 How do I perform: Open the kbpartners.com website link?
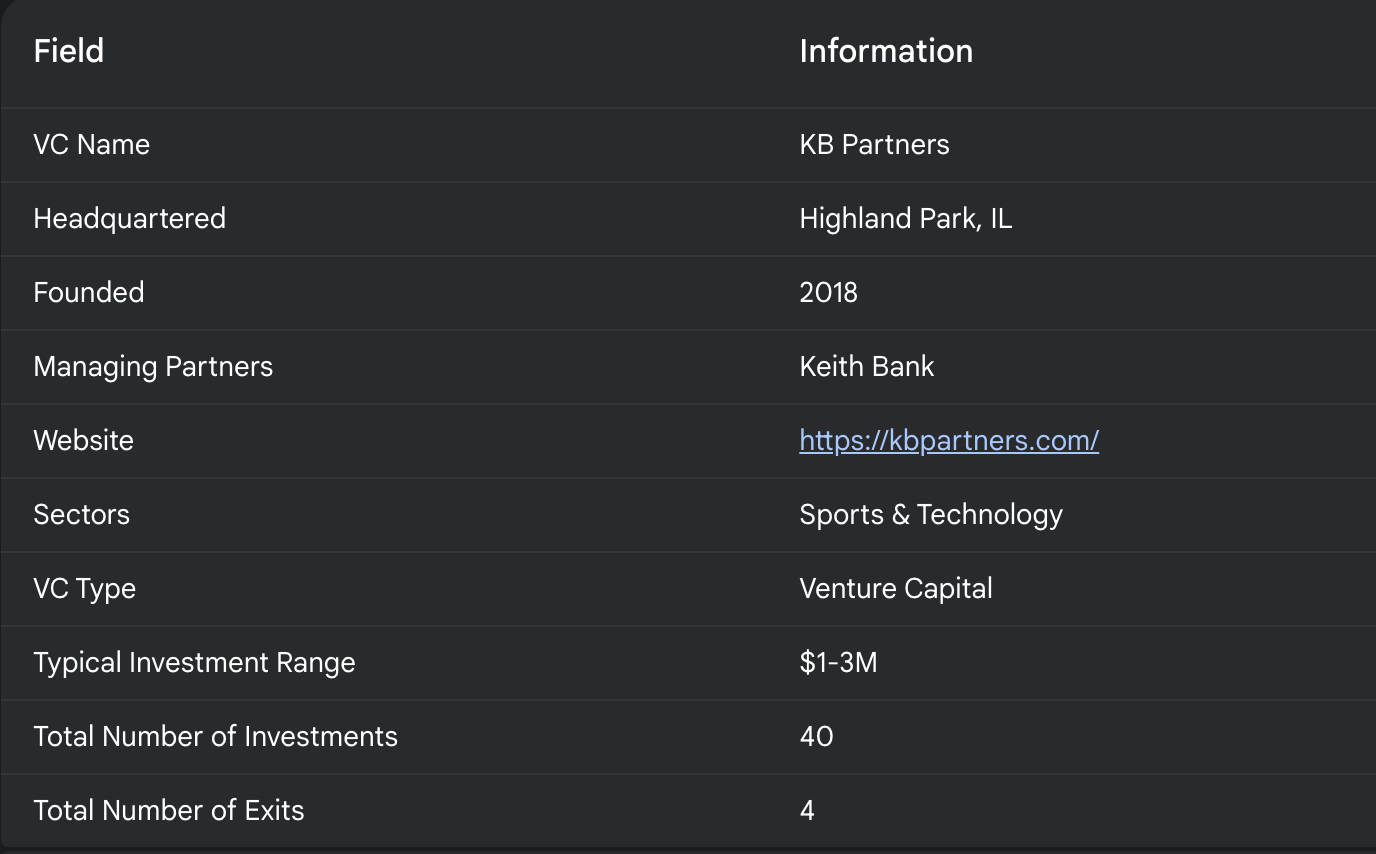(x=949, y=440)
